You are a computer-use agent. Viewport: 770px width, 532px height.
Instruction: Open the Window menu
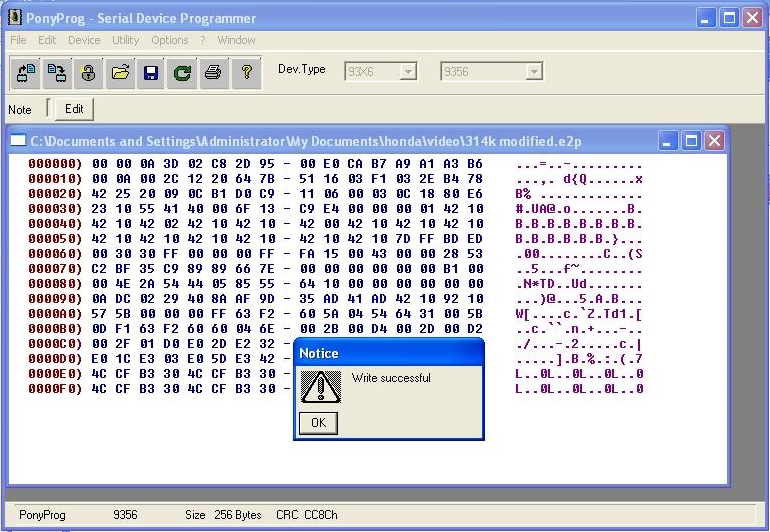tap(236, 40)
